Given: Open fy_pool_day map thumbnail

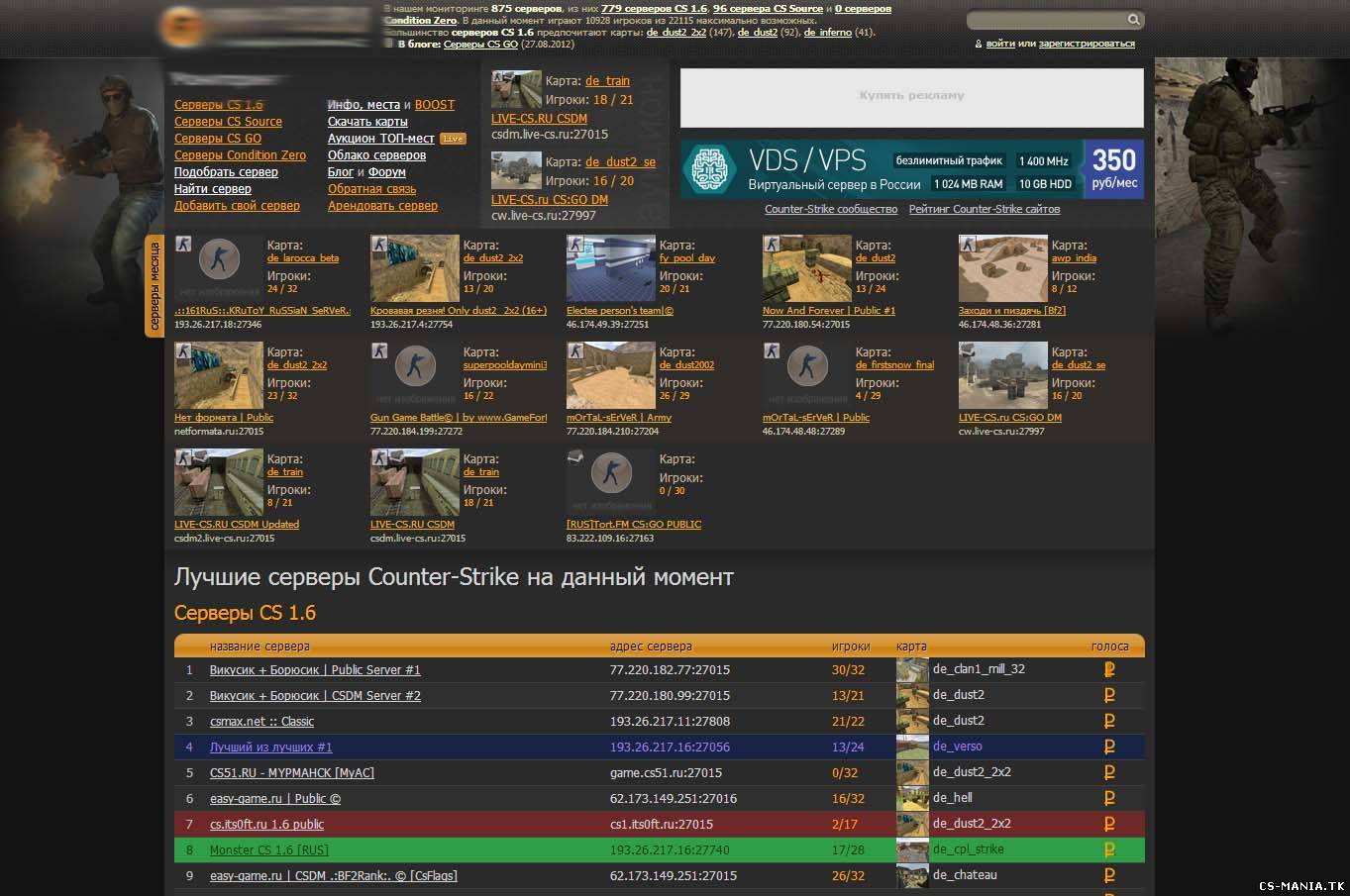Looking at the screenshot, I should tap(611, 268).
